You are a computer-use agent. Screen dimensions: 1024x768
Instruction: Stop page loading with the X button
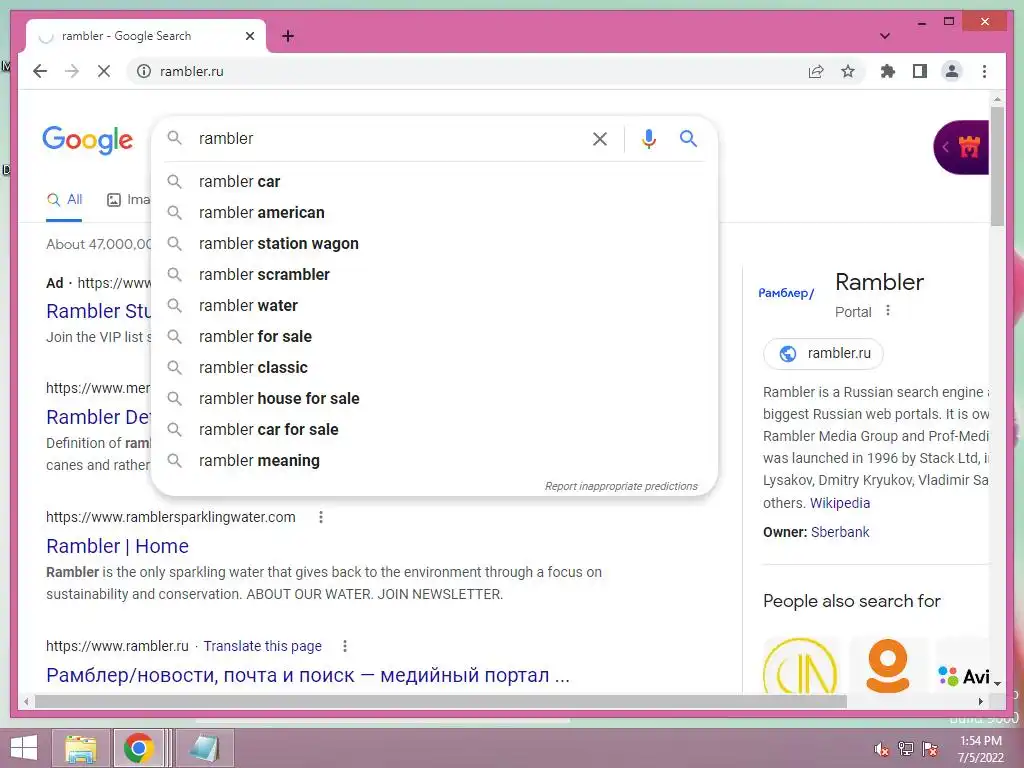point(104,71)
